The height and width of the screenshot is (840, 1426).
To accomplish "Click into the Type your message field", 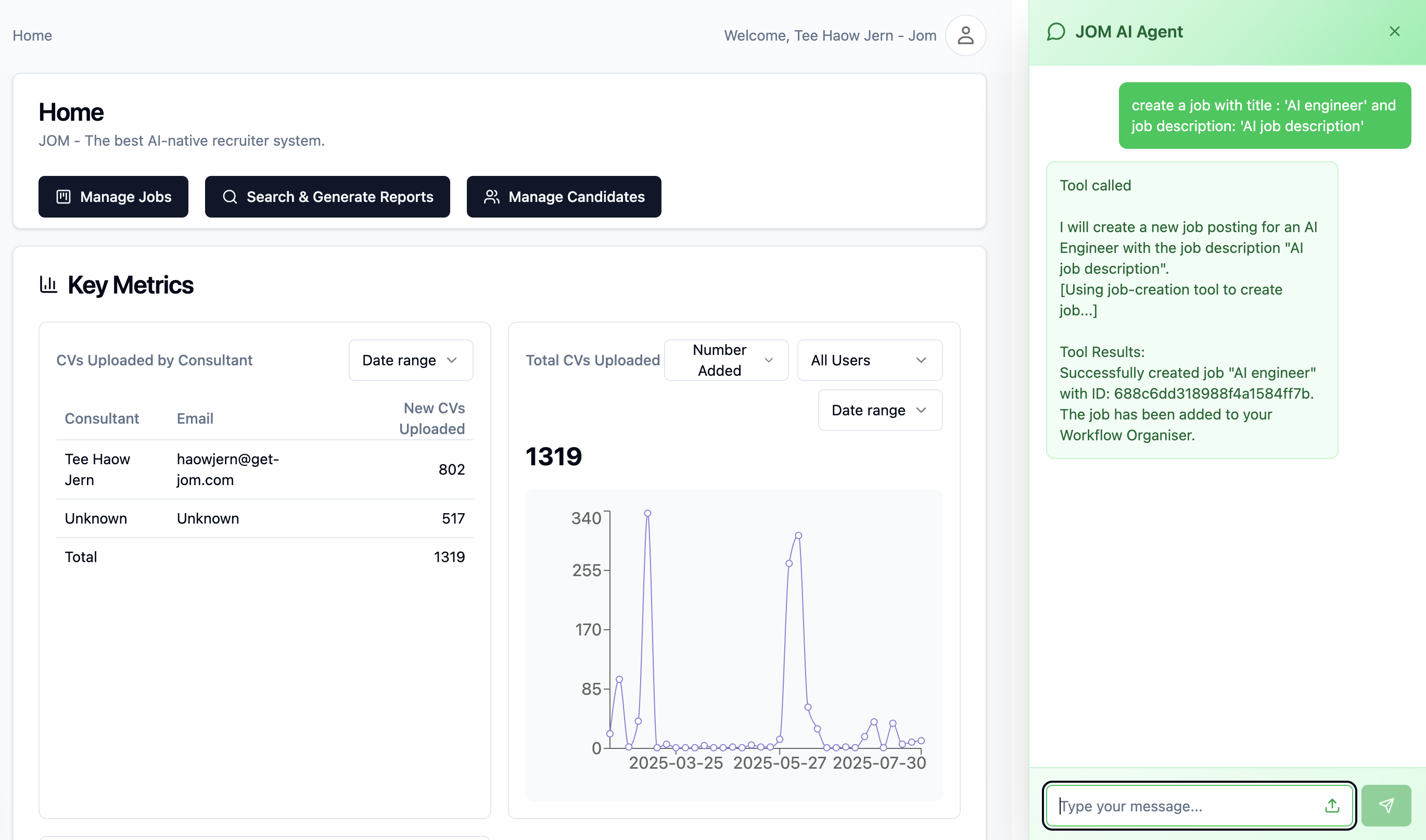I will pyautogui.click(x=1182, y=806).
